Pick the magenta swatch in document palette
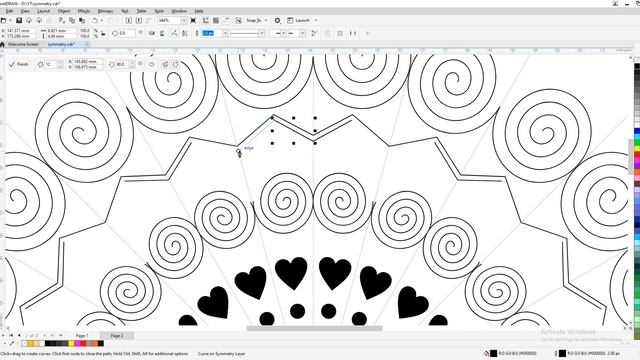Image resolution: width=640 pixels, height=360 pixels. 77,344
